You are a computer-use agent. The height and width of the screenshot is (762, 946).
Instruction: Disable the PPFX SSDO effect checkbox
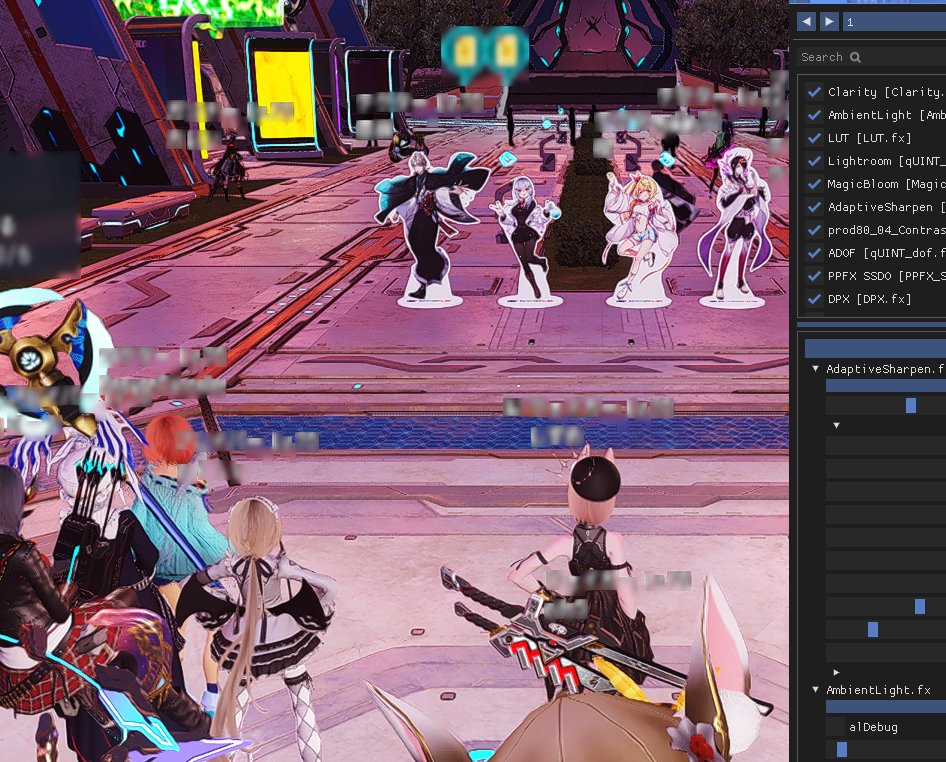coord(814,276)
